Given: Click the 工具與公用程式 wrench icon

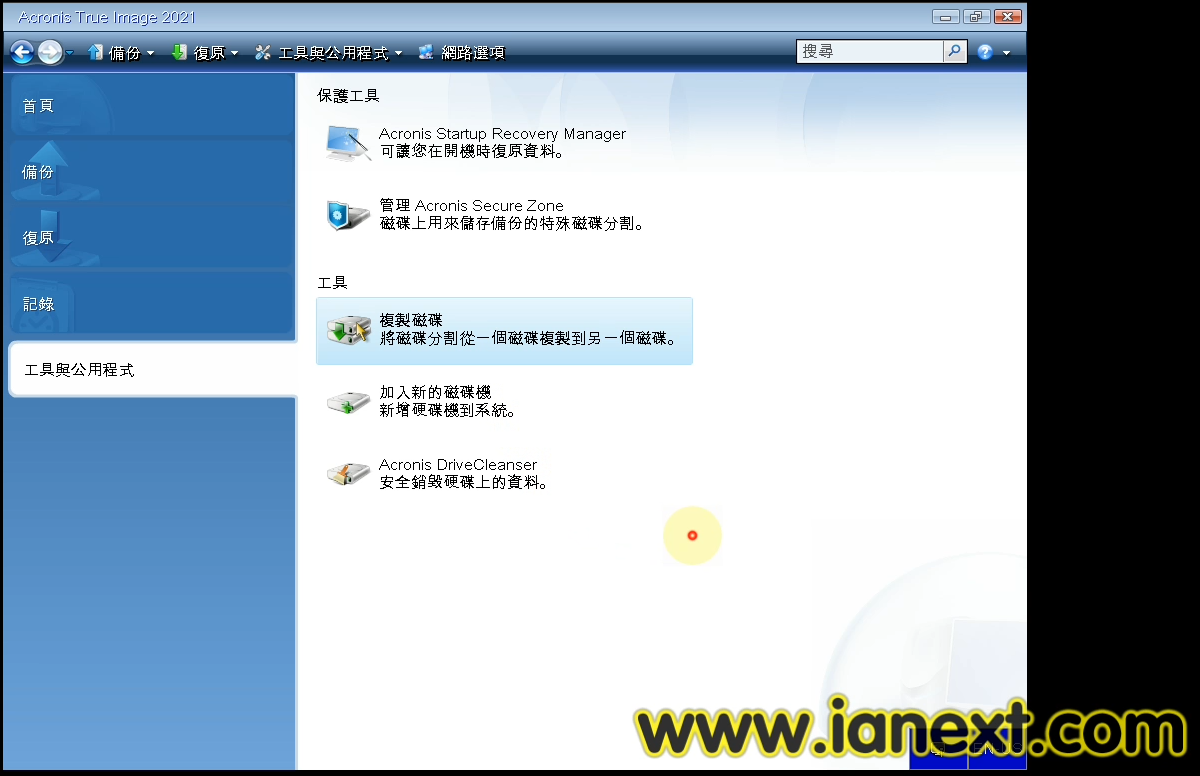Looking at the screenshot, I should click(263, 52).
